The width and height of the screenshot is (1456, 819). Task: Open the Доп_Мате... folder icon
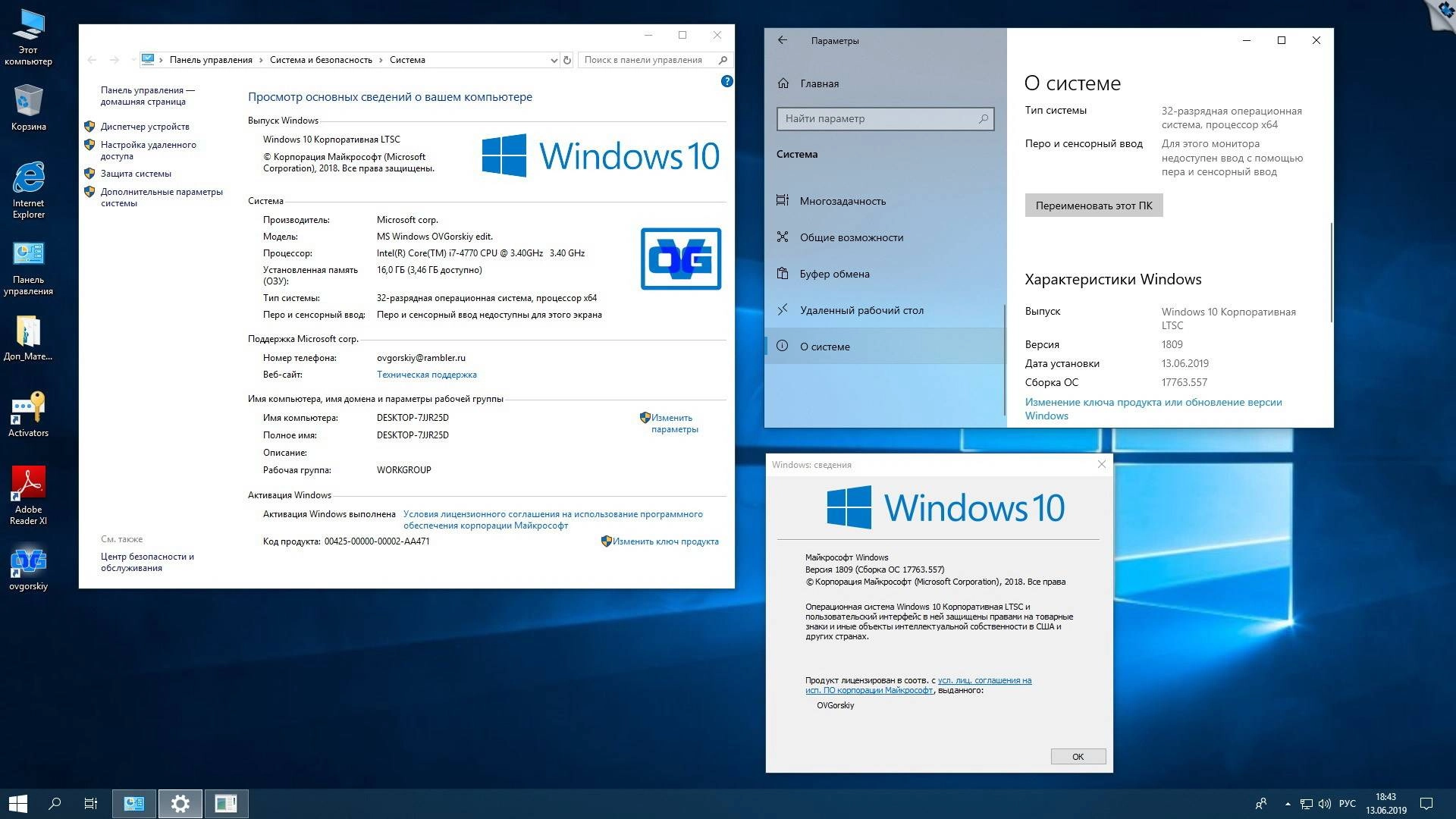pos(28,338)
